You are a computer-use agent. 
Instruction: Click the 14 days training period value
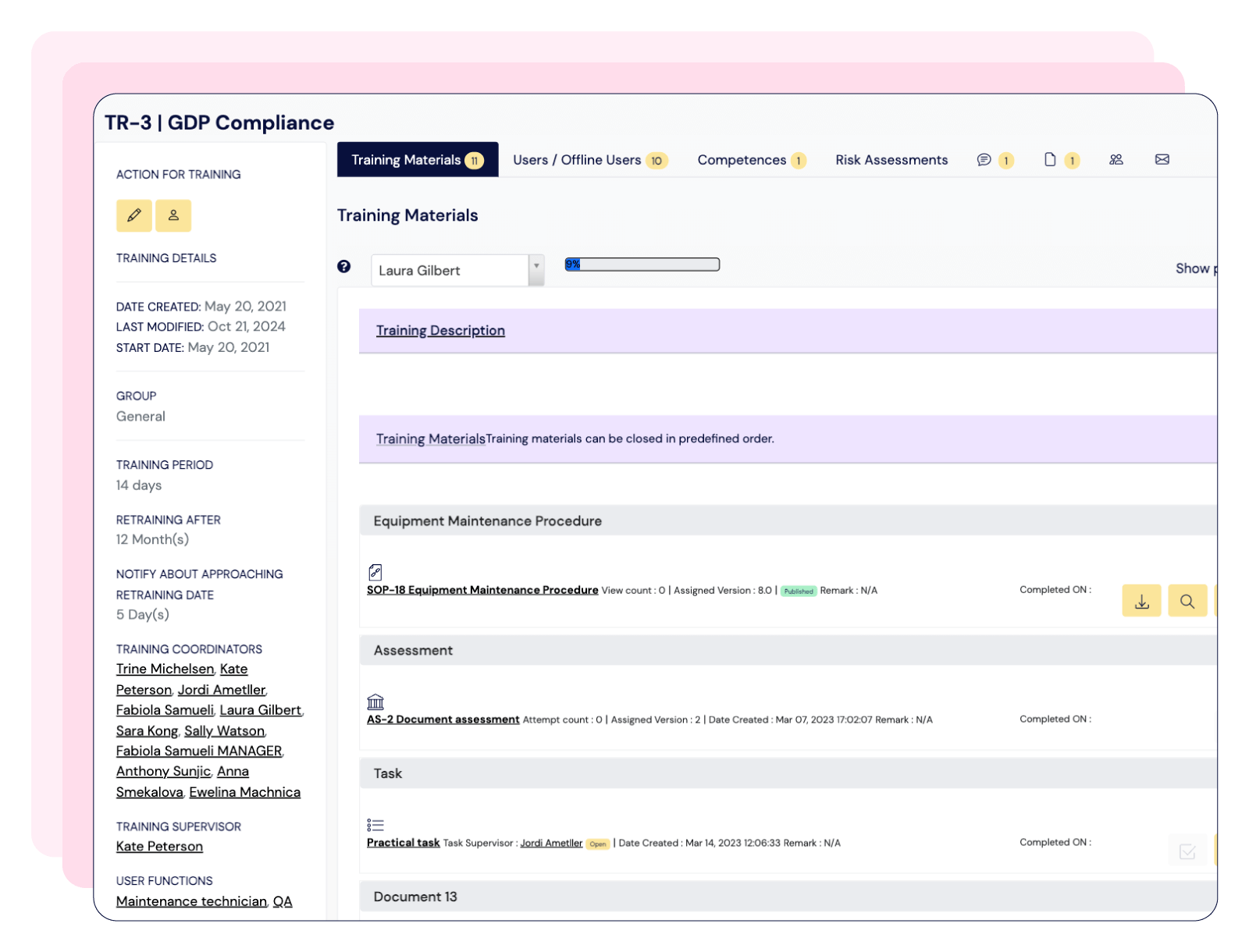(x=139, y=485)
